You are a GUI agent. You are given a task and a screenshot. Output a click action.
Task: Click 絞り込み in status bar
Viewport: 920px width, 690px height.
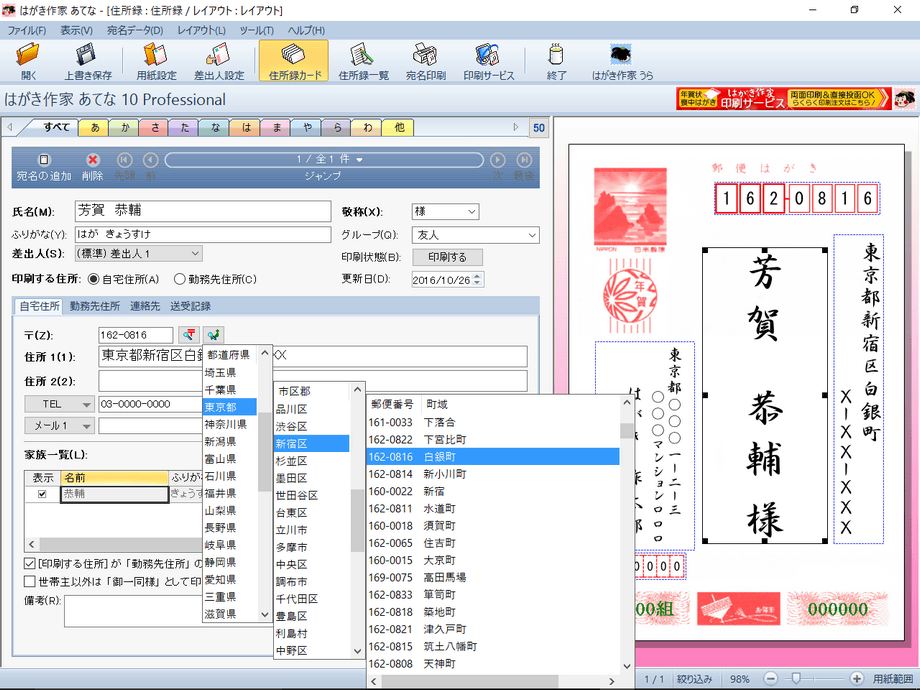click(694, 679)
